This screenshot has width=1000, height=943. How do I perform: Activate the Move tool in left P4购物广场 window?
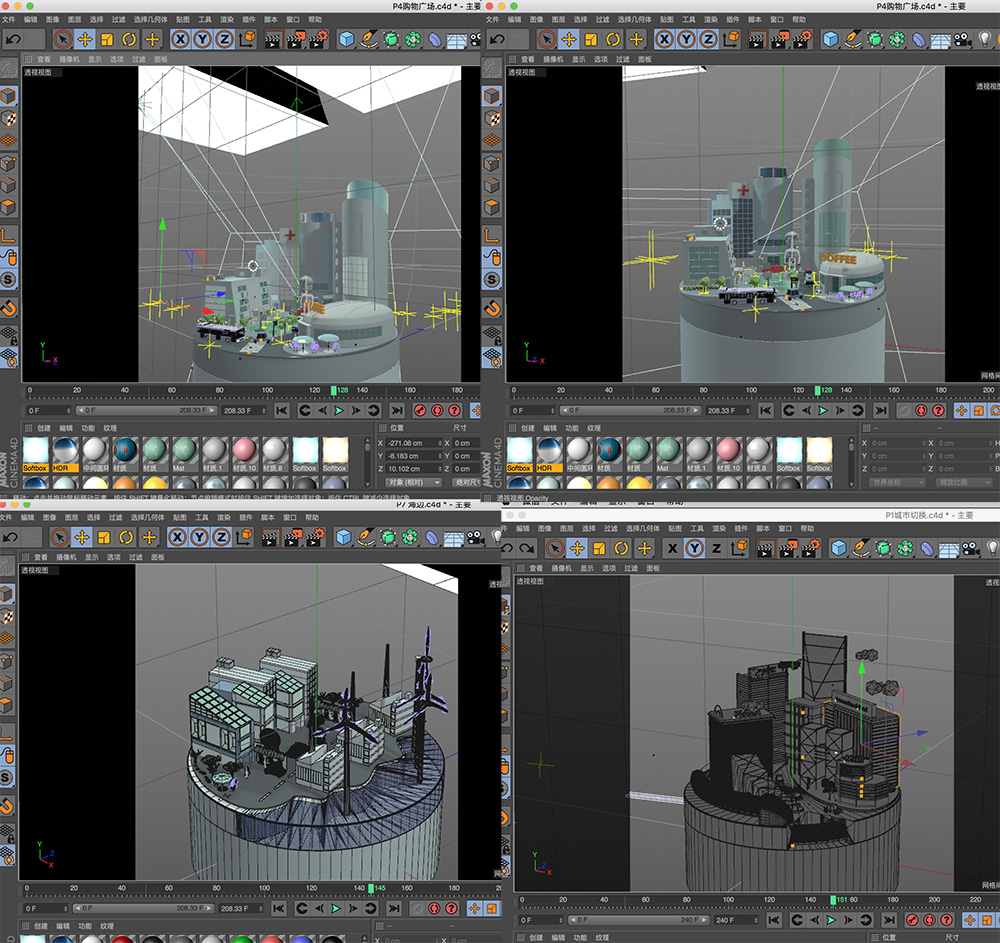[x=84, y=40]
